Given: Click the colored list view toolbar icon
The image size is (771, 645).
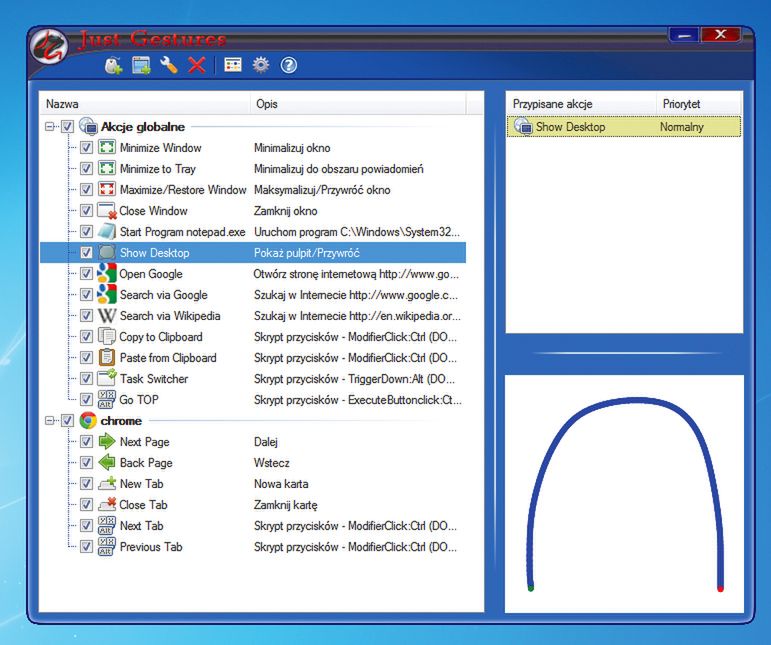Looking at the screenshot, I should coord(232,66).
